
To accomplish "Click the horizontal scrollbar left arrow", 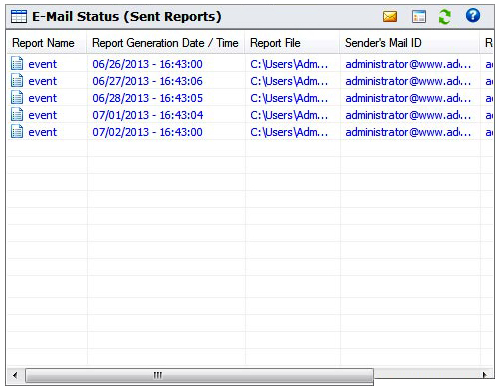I will (15, 375).
